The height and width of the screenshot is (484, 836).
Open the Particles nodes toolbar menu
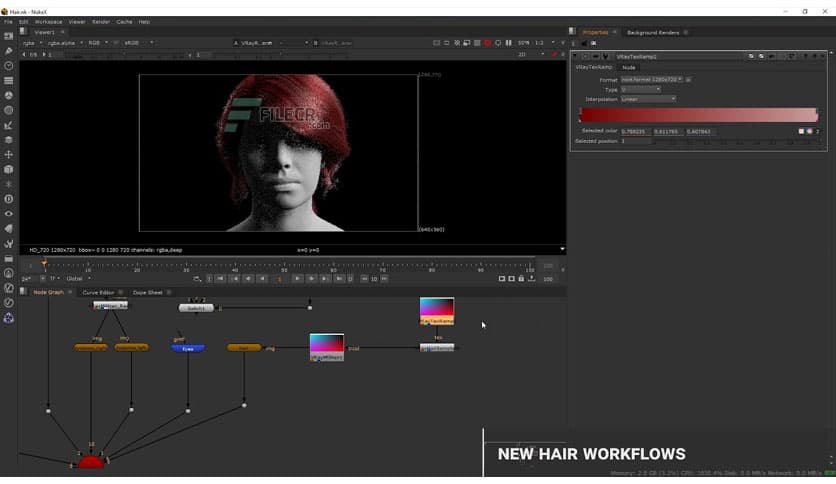9,184
